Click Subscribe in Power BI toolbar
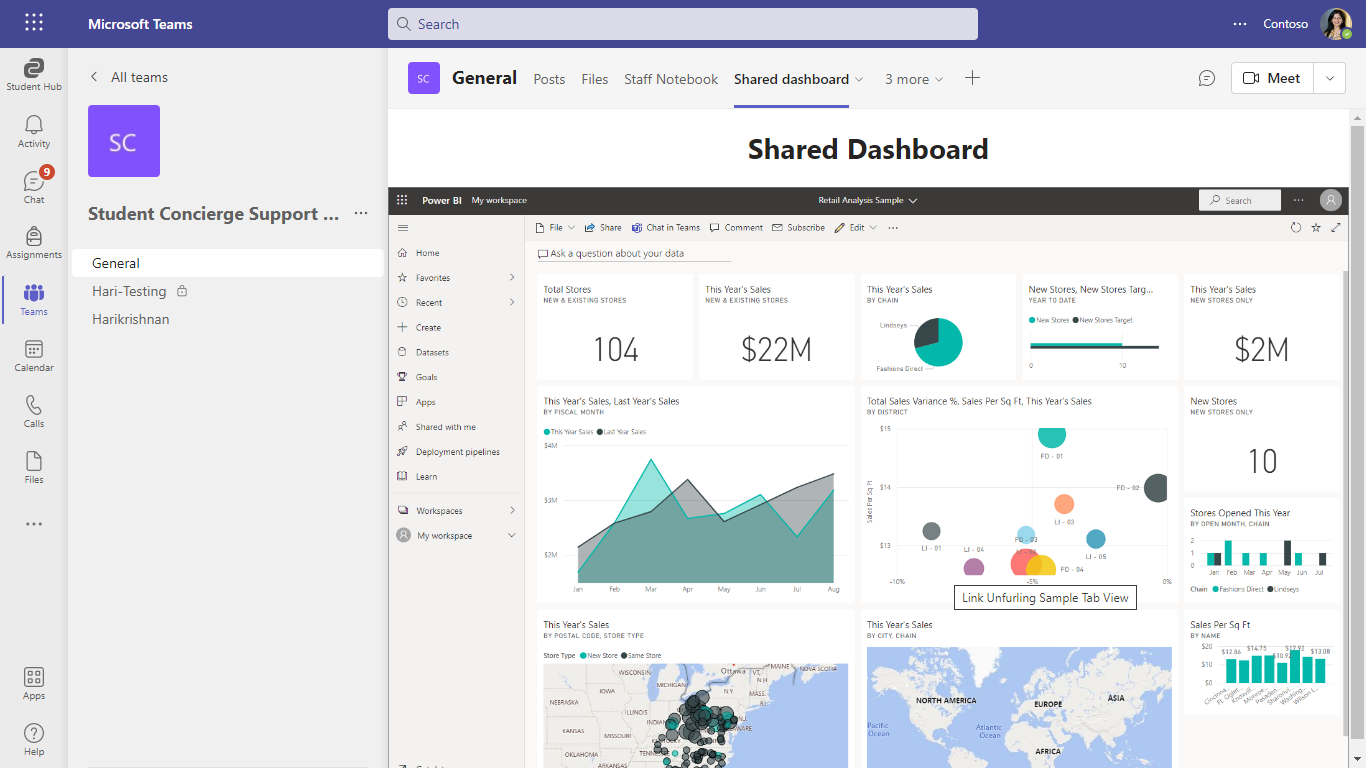Screen dimensions: 1366x768 point(798,228)
